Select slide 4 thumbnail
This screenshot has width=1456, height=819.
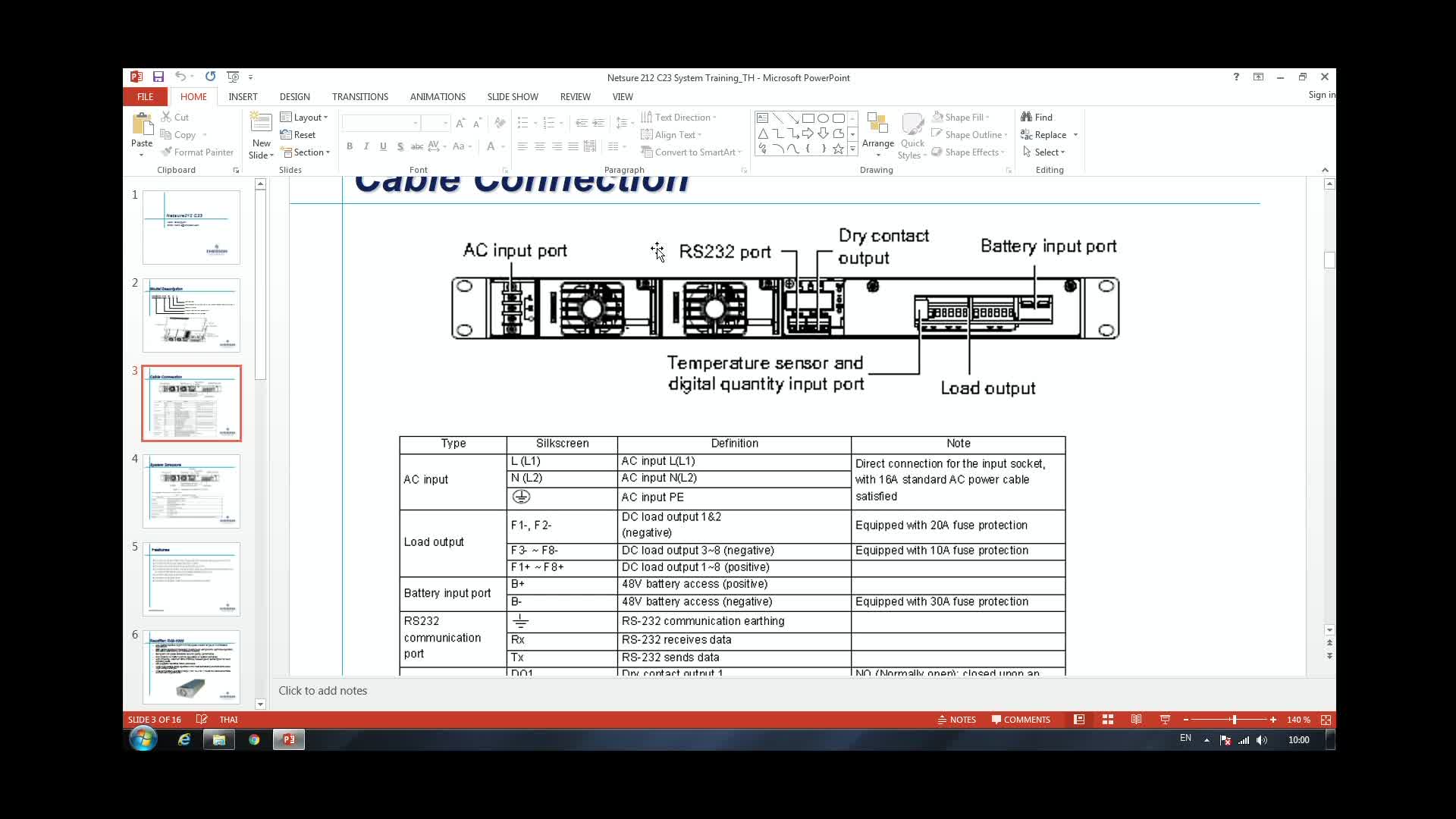[x=190, y=490]
